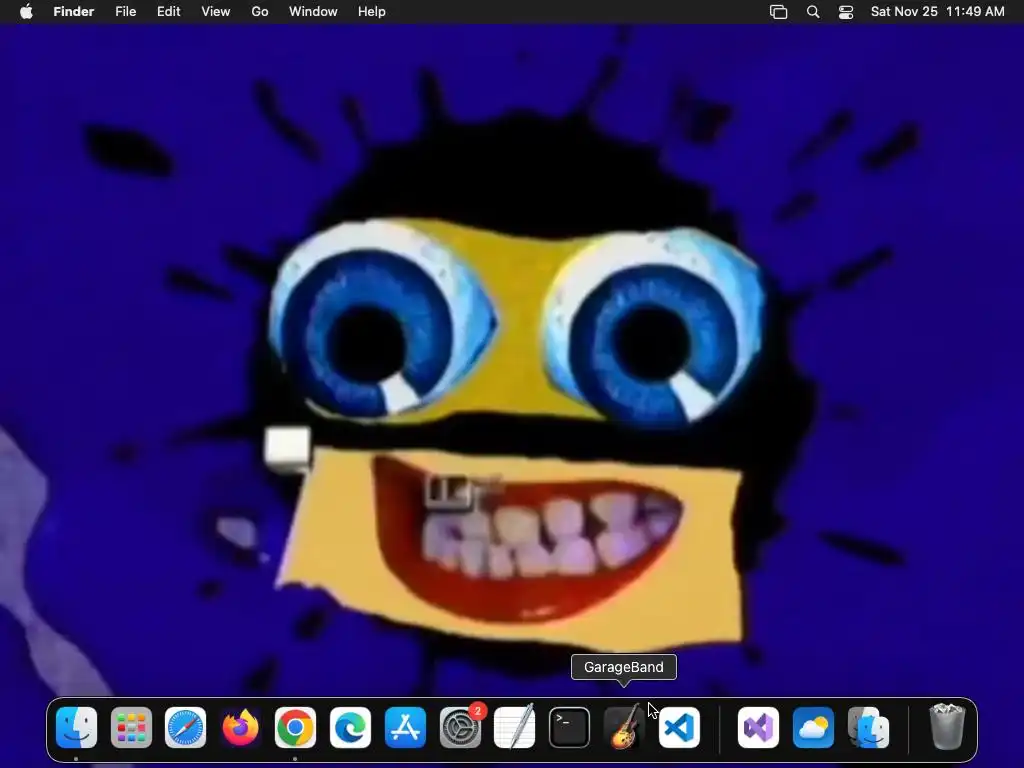Open the Trash in the Dock

coord(947,726)
